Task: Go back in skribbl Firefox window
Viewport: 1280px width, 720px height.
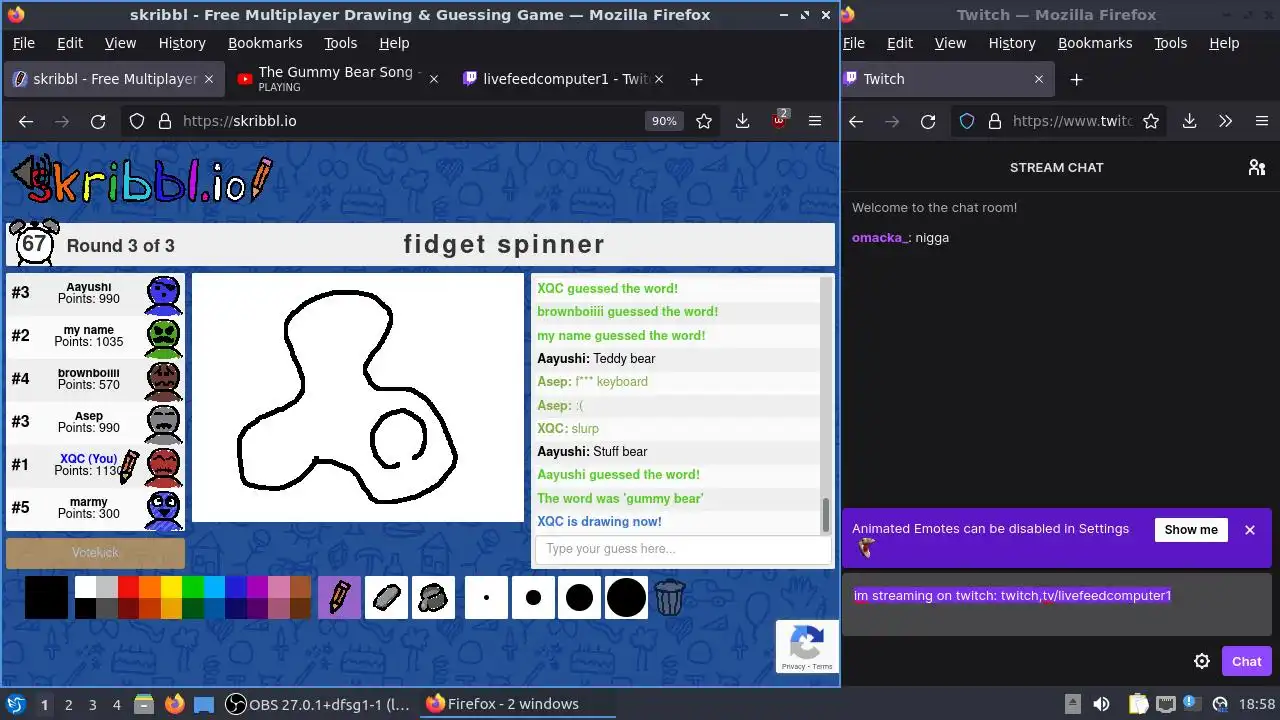Action: point(26,121)
